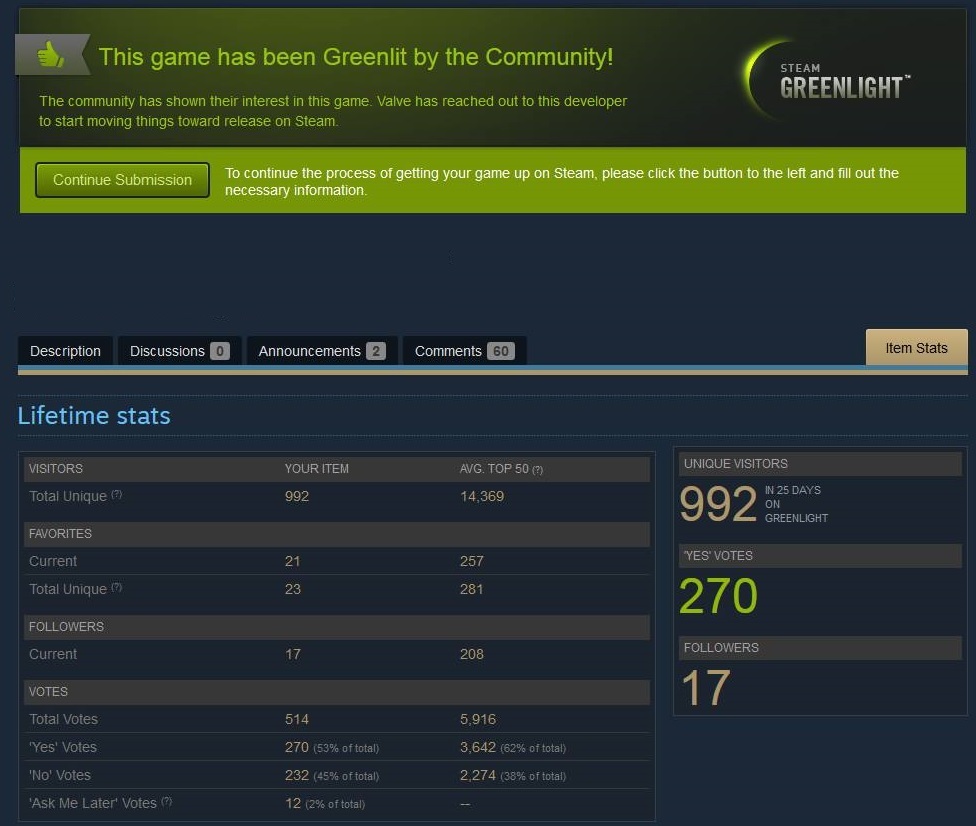Click the help icon next to Favorites Total Unique
Viewport: 976px width, 826px height.
click(x=116, y=587)
